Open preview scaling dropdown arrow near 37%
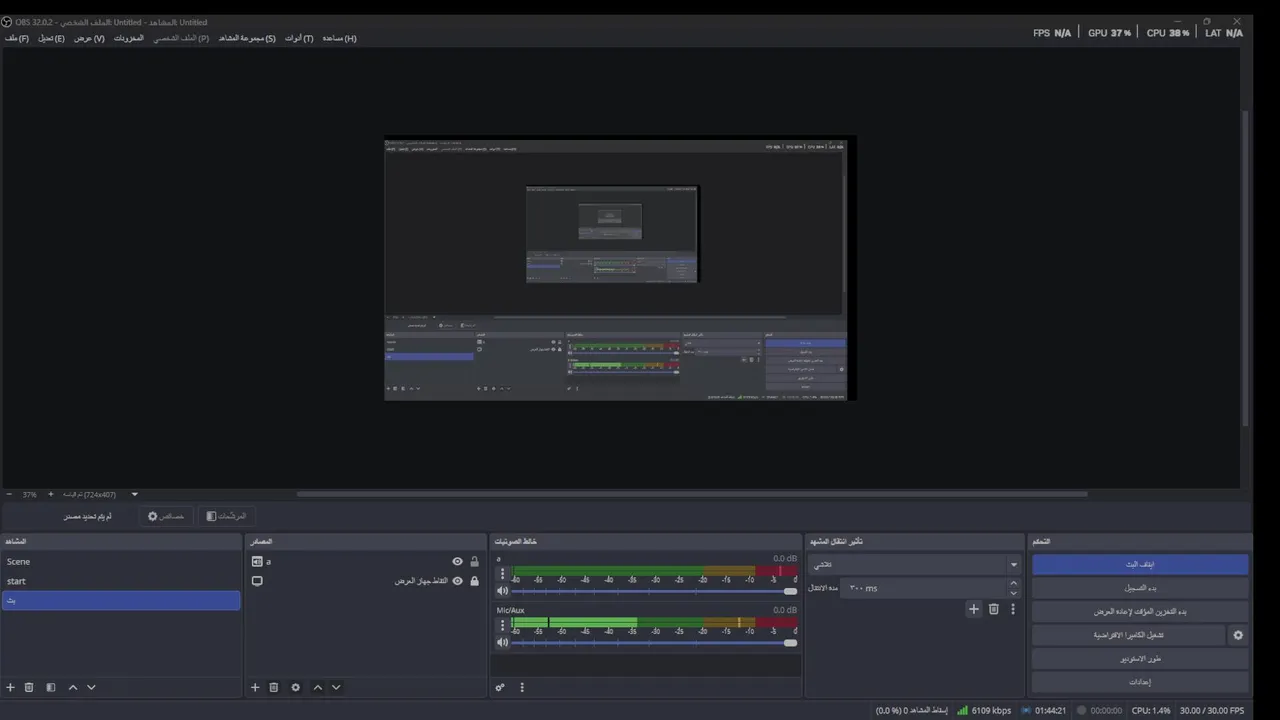The width and height of the screenshot is (1280, 720). [x=134, y=494]
